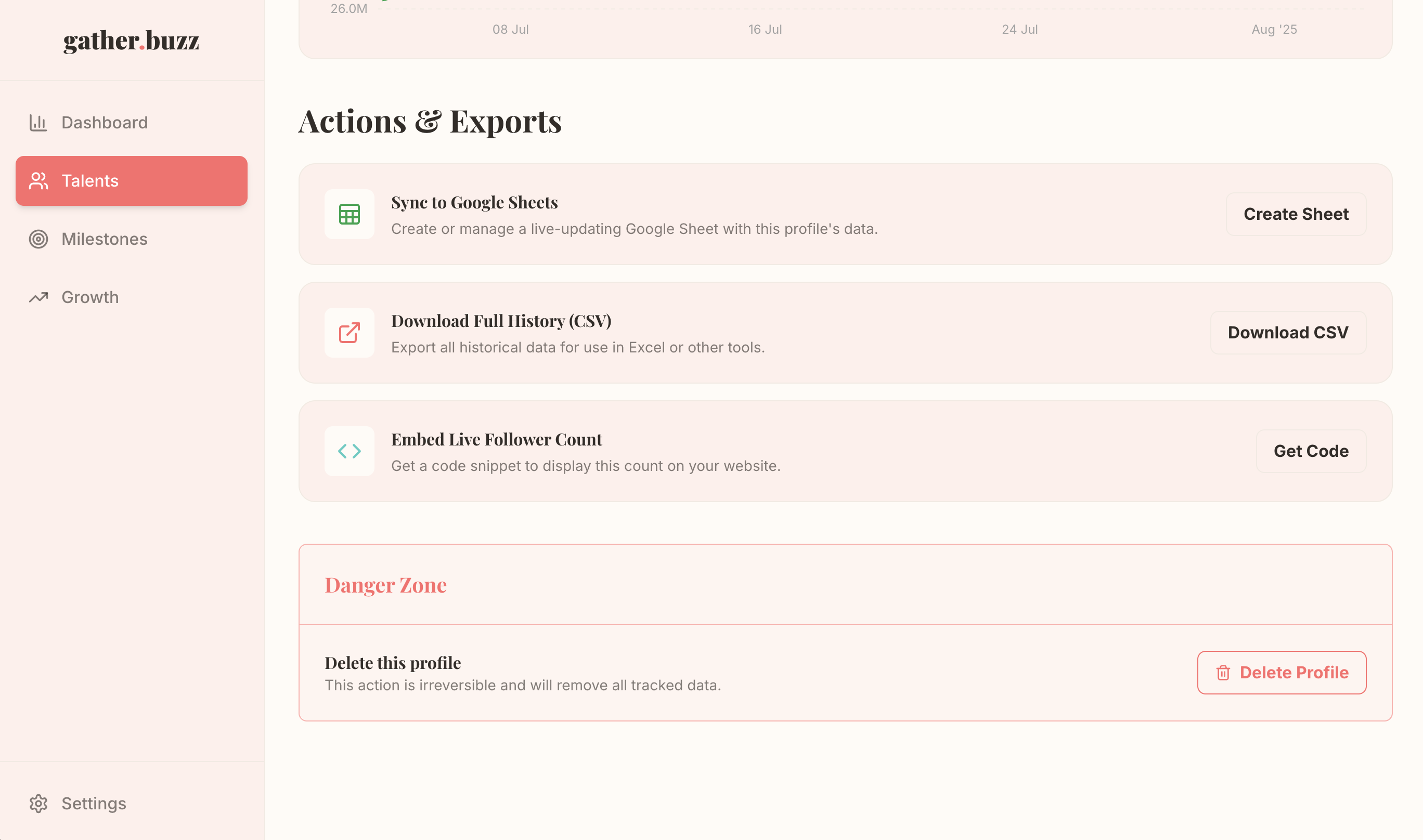Open Settings from the sidebar

point(94,804)
